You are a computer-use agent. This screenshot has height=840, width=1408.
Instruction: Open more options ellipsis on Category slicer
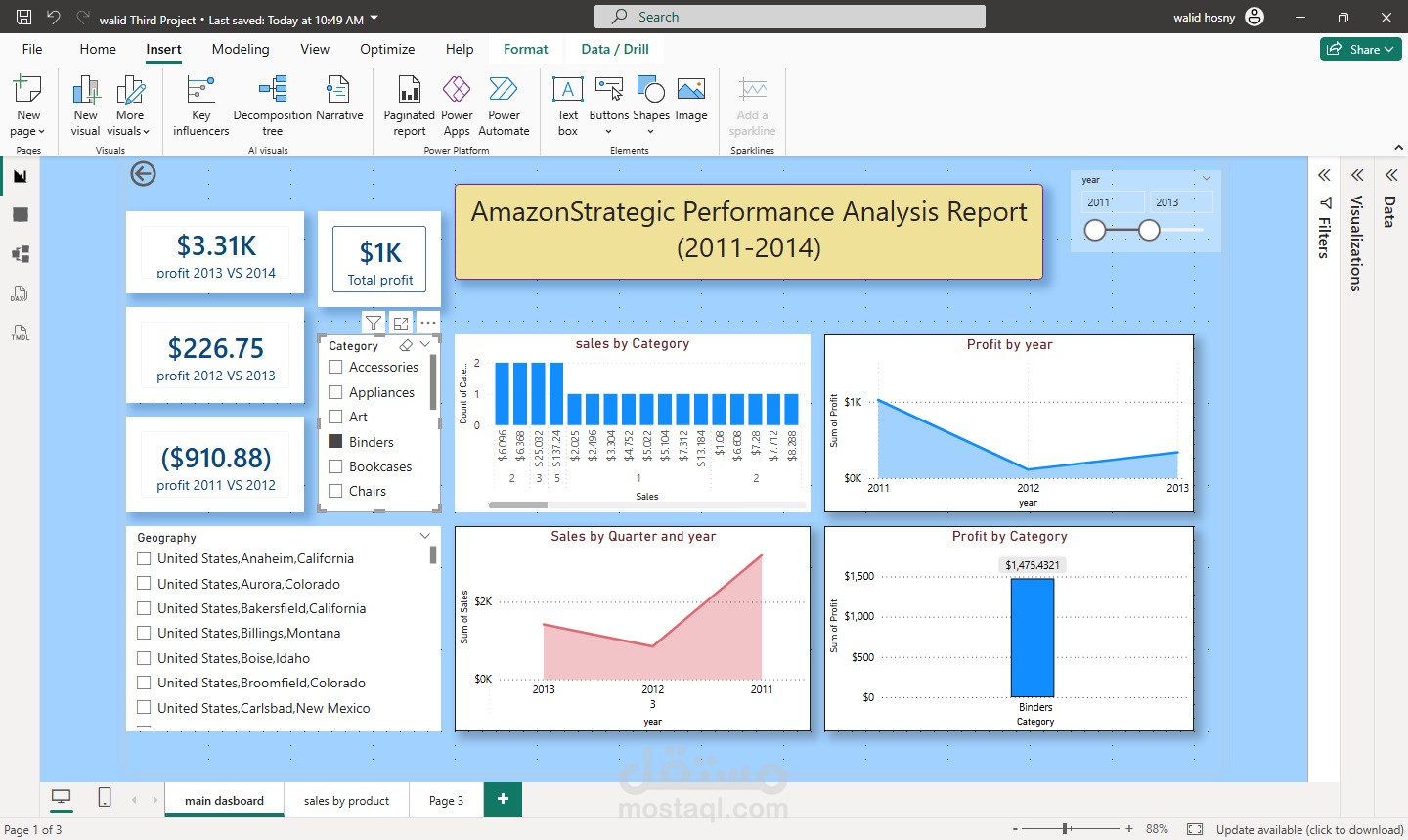pyautogui.click(x=427, y=323)
